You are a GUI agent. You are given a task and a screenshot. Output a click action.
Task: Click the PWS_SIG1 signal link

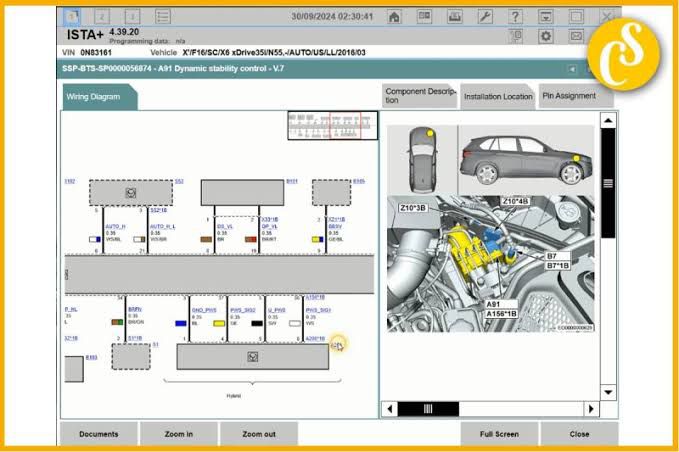pos(318,310)
